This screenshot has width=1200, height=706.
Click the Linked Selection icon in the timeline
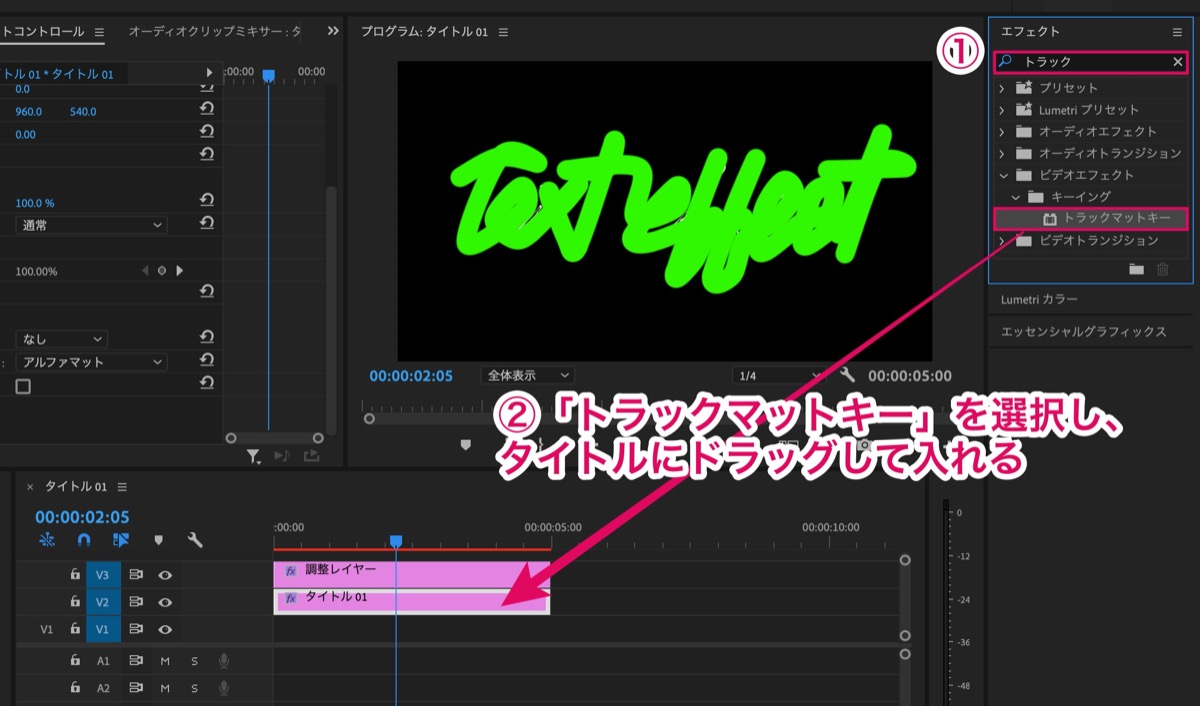(121, 540)
